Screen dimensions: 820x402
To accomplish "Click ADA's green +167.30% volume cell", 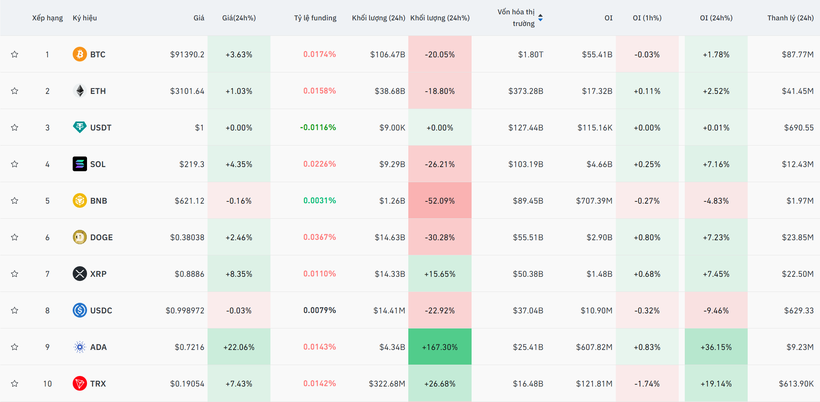I will tap(440, 347).
